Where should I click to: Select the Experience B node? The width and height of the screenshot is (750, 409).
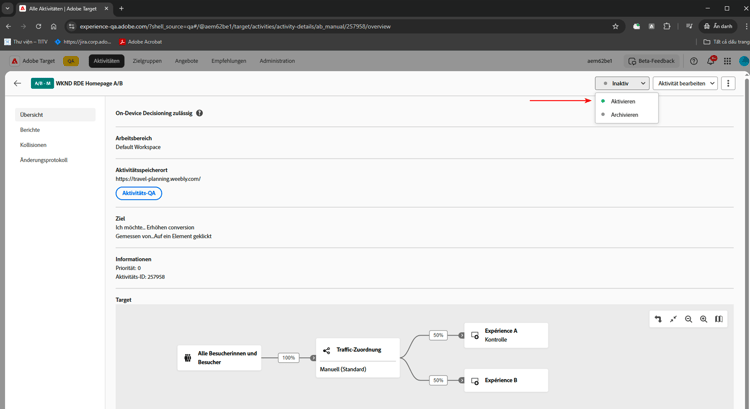click(x=506, y=381)
